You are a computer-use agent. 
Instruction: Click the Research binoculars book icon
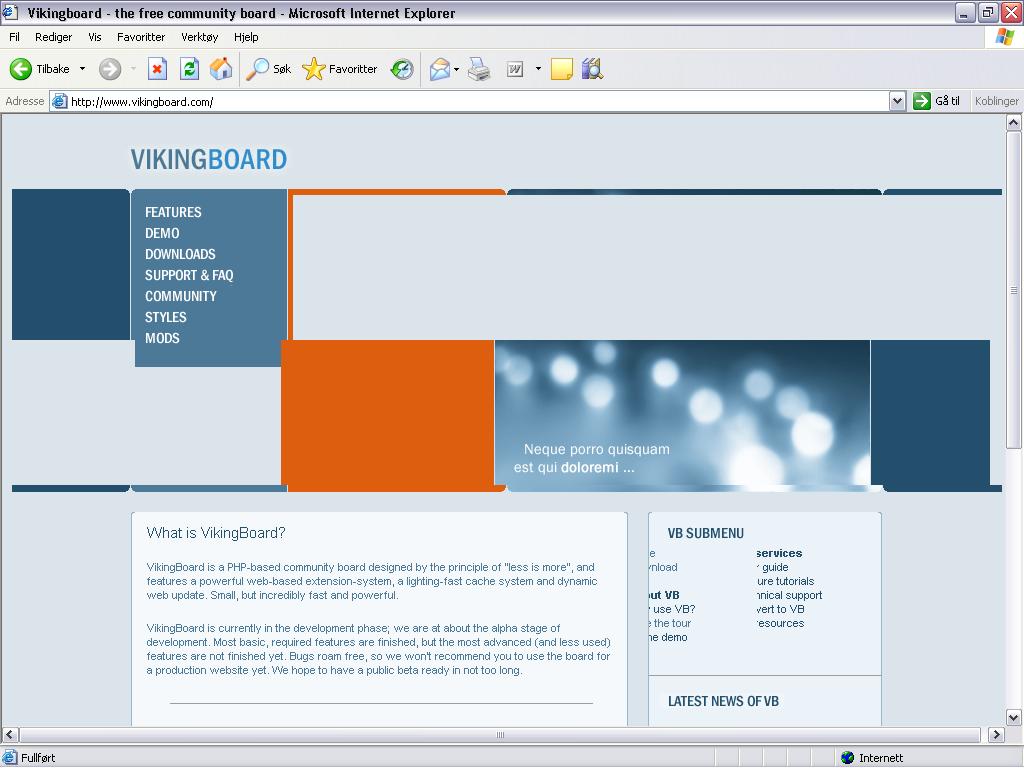592,69
